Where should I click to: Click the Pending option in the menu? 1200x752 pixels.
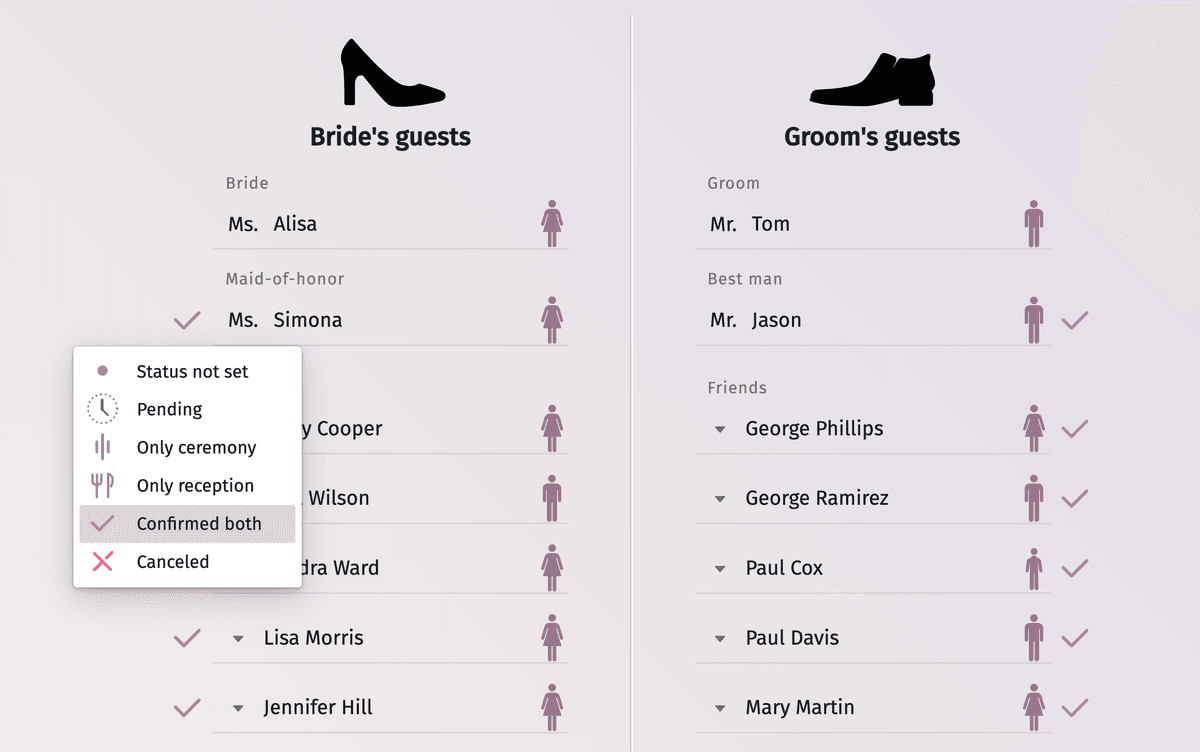click(168, 409)
